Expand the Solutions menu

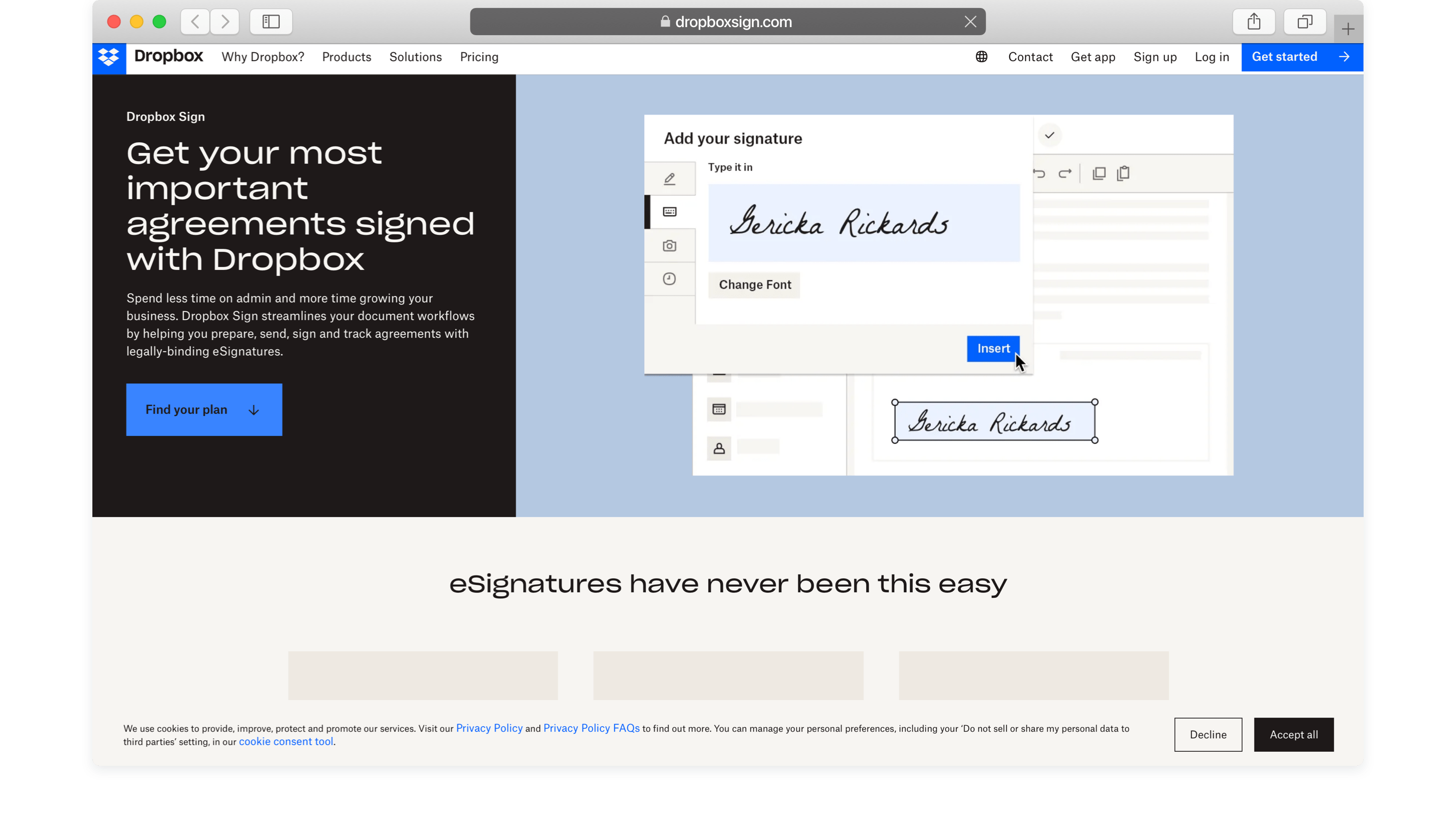tap(415, 57)
